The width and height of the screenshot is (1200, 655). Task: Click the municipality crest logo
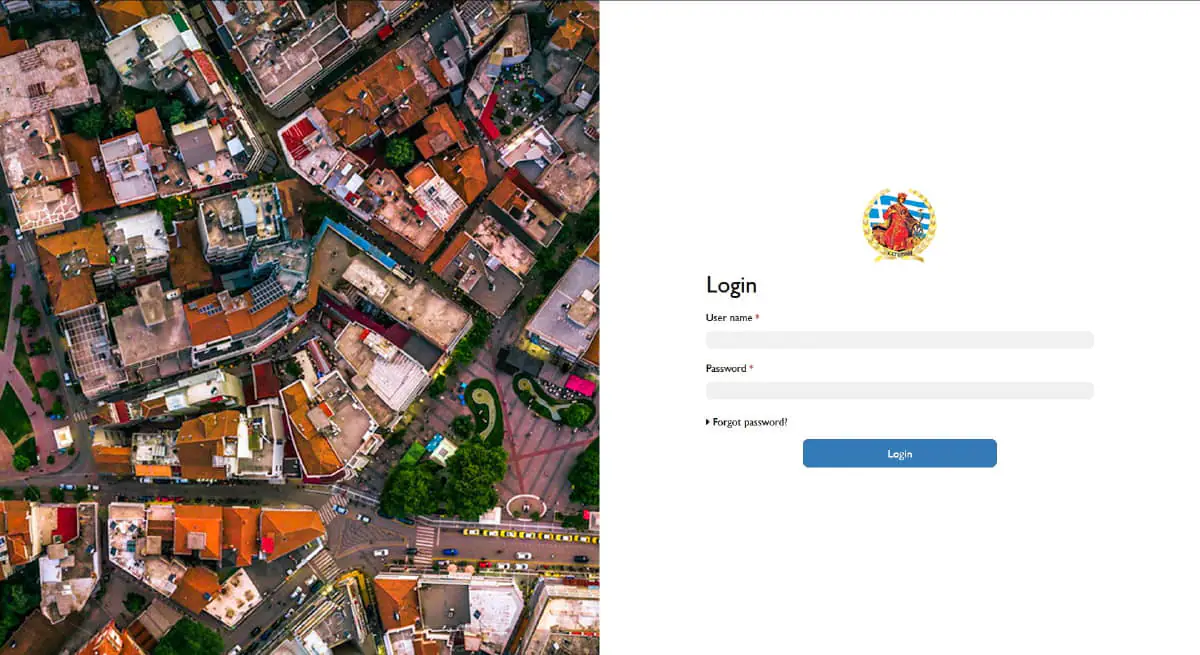(899, 225)
